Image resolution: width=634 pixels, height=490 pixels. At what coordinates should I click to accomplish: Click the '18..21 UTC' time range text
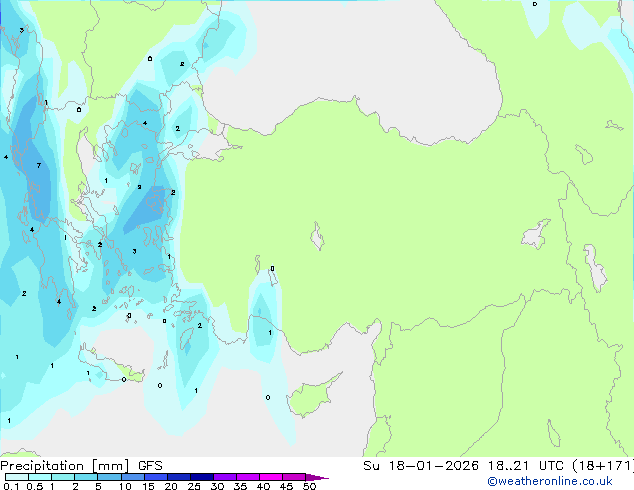[525, 466]
